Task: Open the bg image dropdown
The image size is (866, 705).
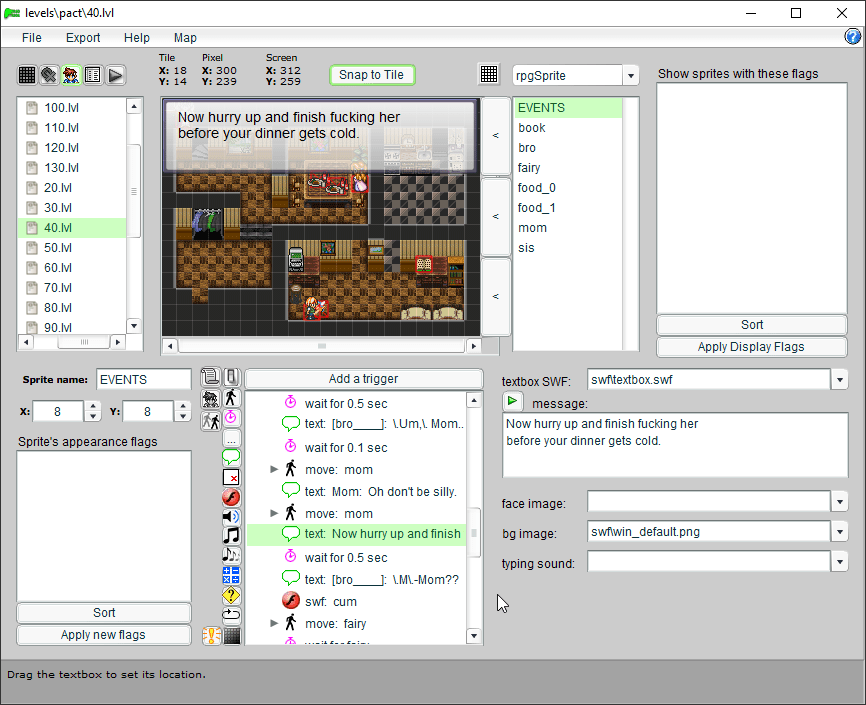Action: pyautogui.click(x=840, y=532)
